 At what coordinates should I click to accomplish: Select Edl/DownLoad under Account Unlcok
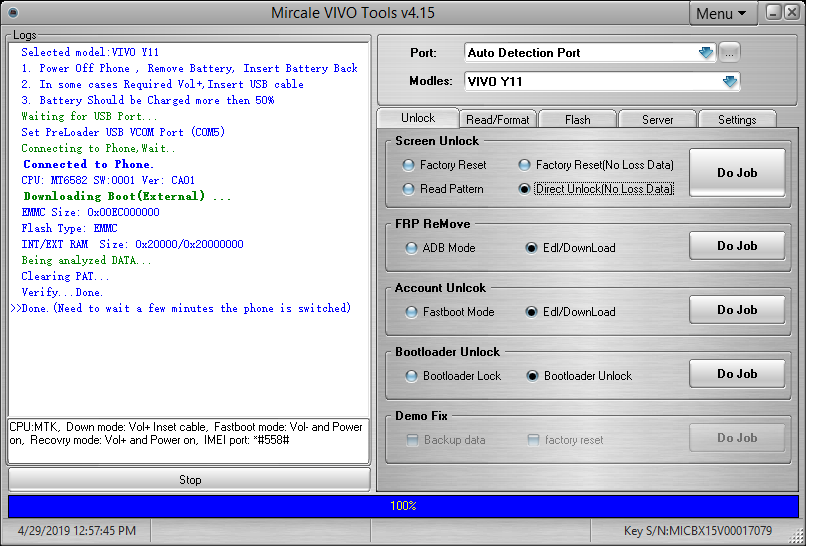pyautogui.click(x=570, y=312)
